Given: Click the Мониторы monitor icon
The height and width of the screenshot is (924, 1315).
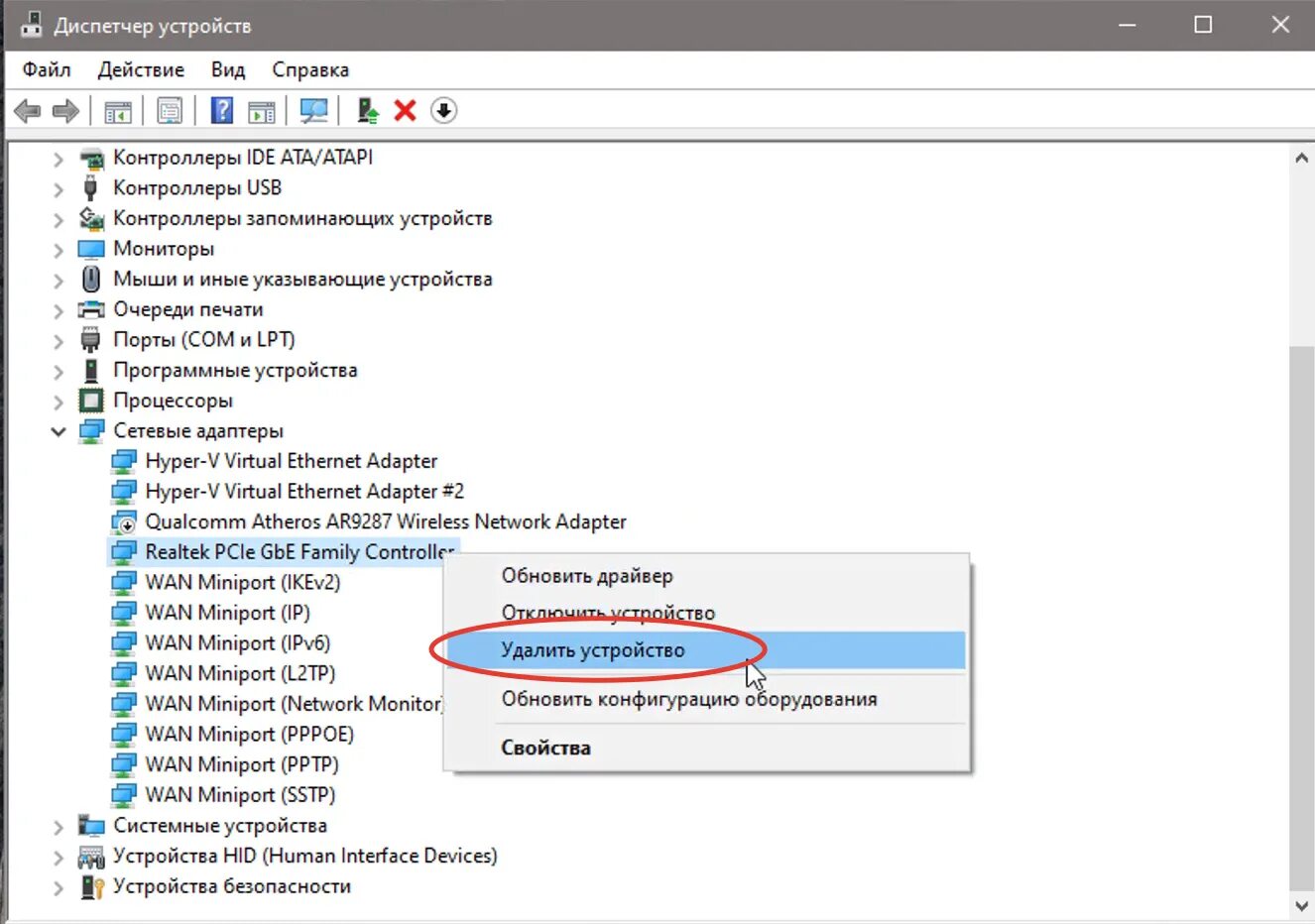Looking at the screenshot, I should [91, 249].
